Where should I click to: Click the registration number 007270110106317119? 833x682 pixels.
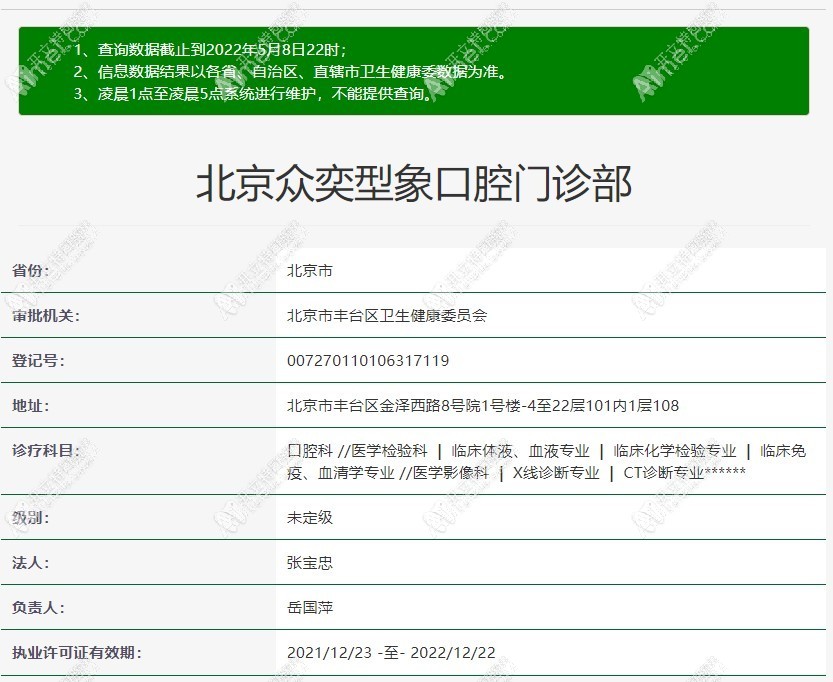click(x=368, y=361)
